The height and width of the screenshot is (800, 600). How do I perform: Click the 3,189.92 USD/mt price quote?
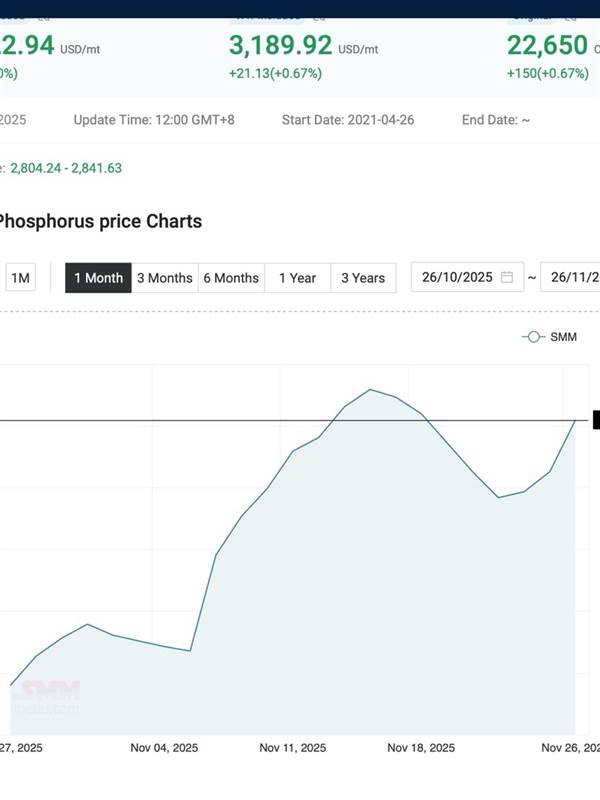[x=280, y=46]
